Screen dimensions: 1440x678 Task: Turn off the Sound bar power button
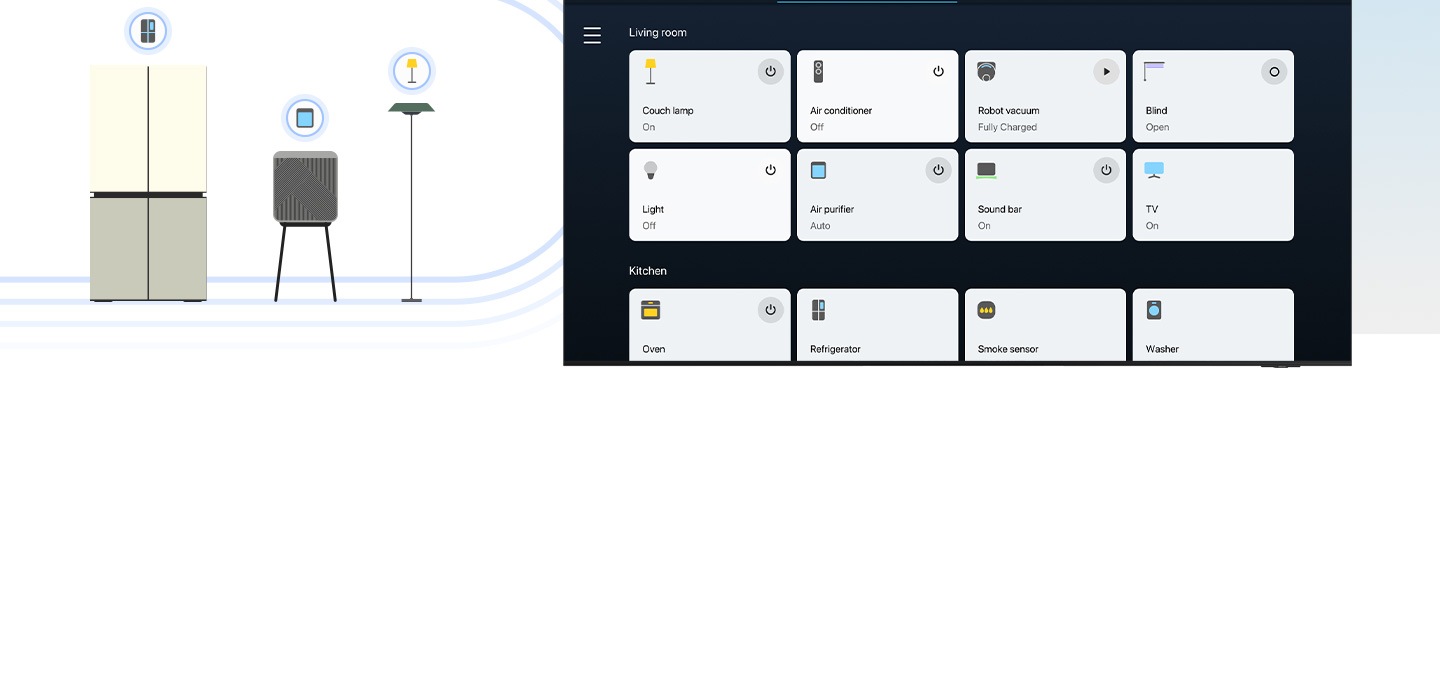coord(1106,170)
